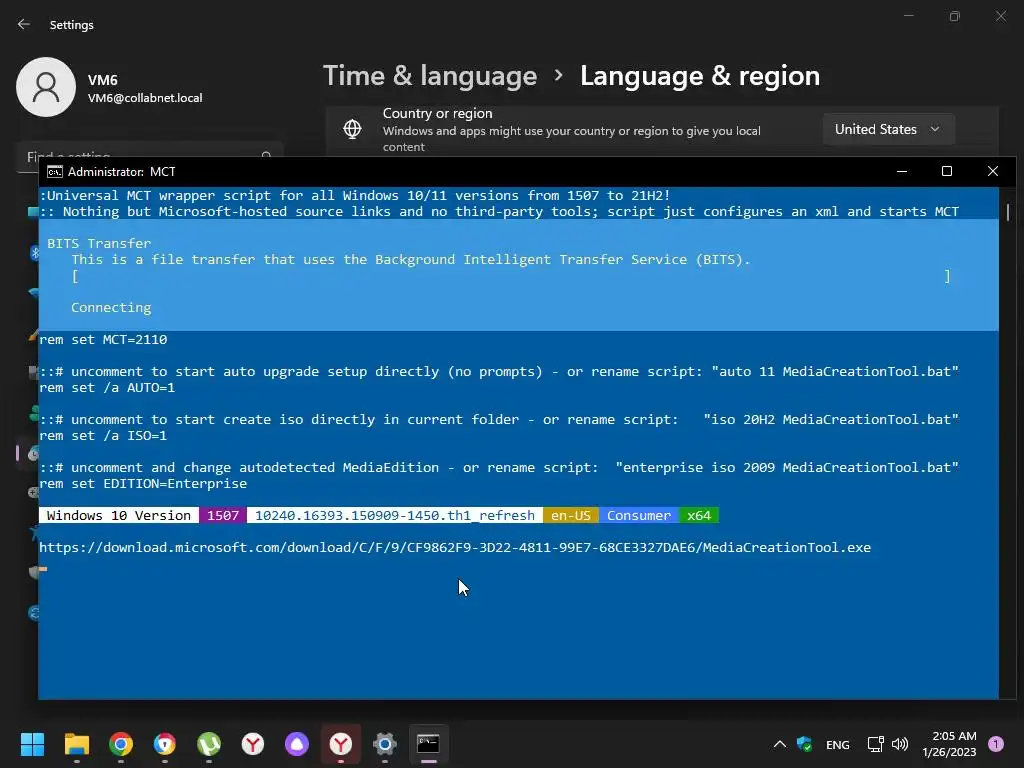Restore down the Settings window
This screenshot has height=768, width=1024.
(955, 16)
